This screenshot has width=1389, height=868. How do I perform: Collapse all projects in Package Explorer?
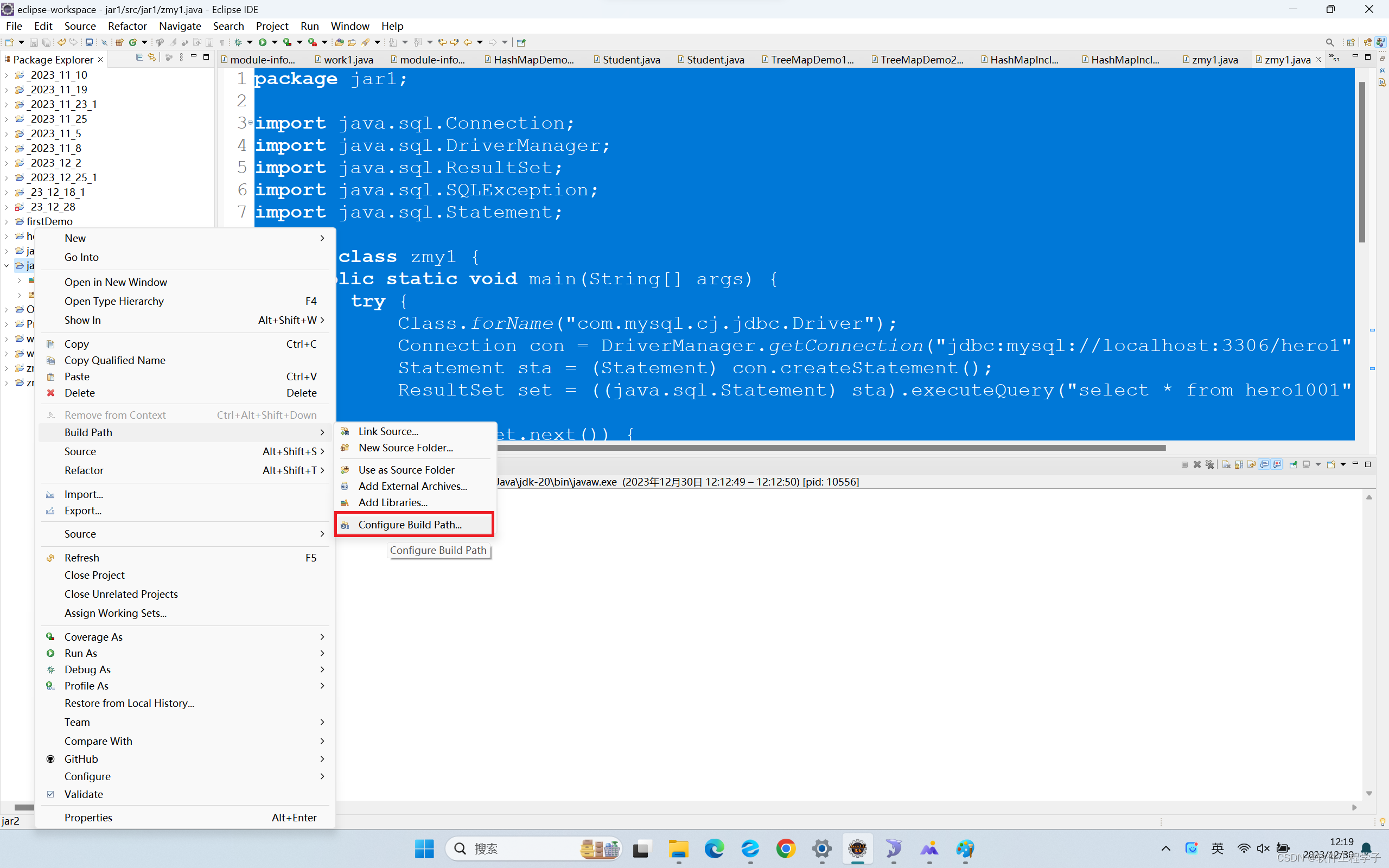tap(139, 58)
